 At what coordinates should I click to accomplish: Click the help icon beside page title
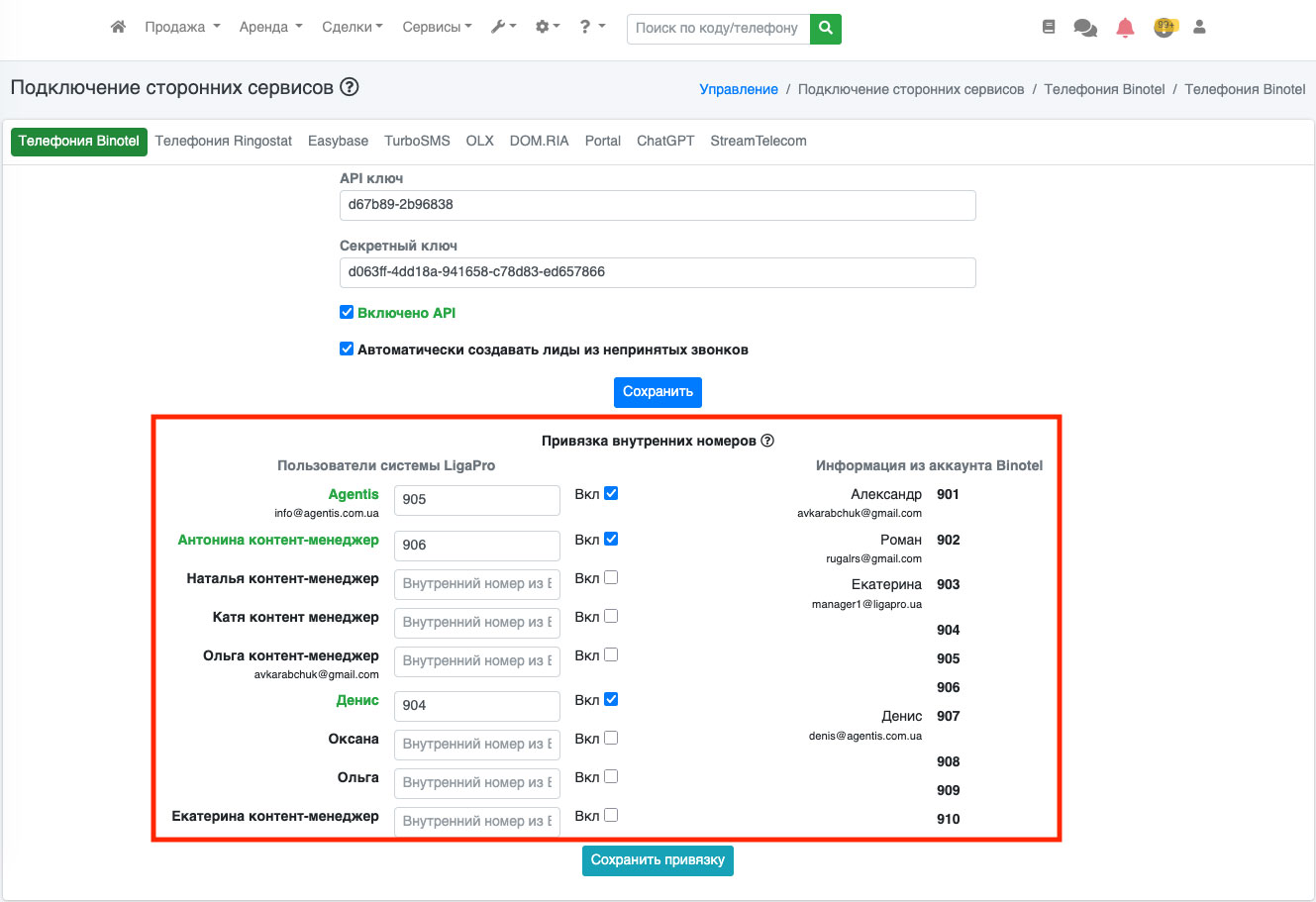click(x=349, y=87)
